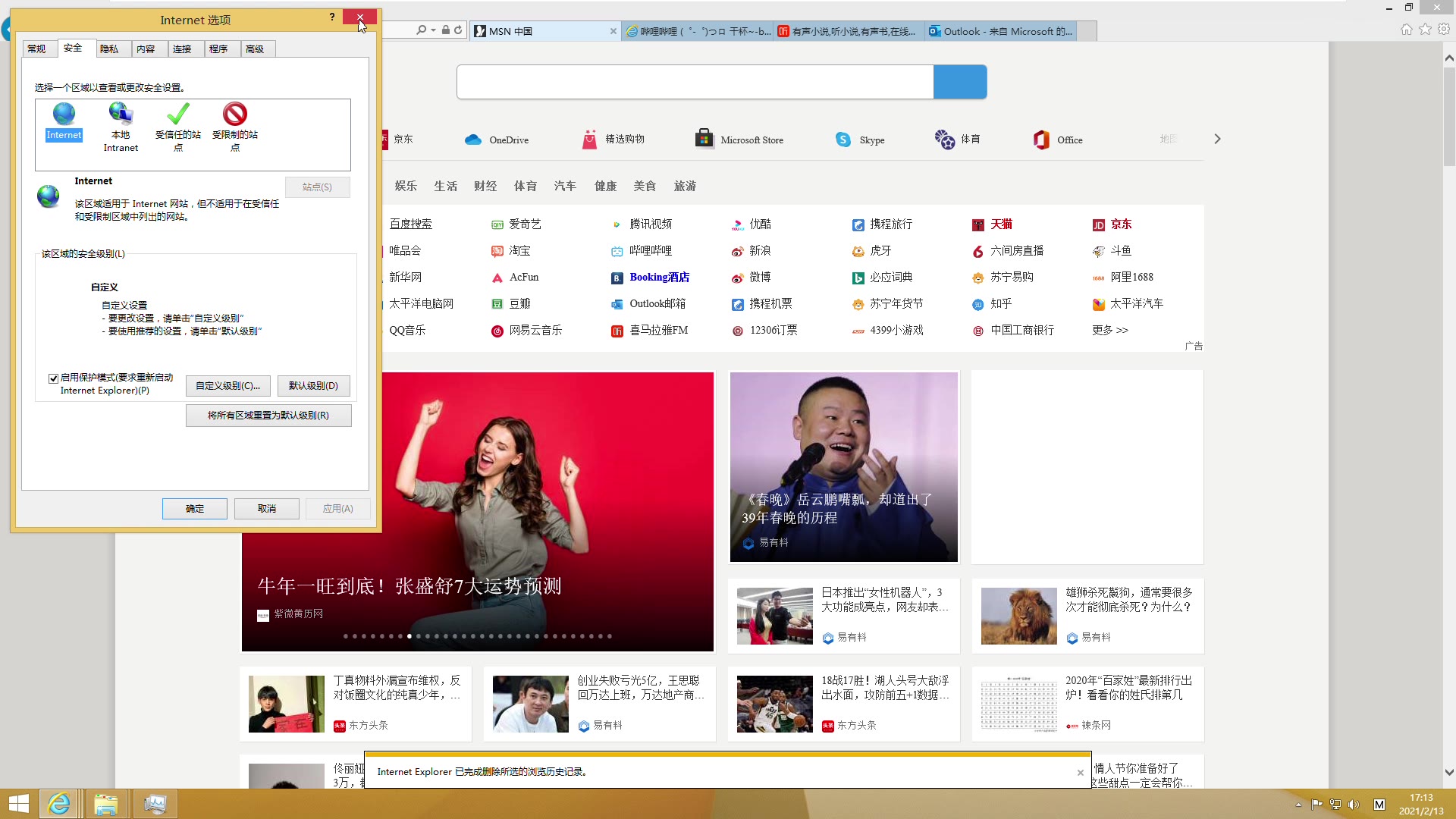Show hidden system tray icons arrow
Image resolution: width=1456 pixels, height=819 pixels.
tap(1298, 805)
